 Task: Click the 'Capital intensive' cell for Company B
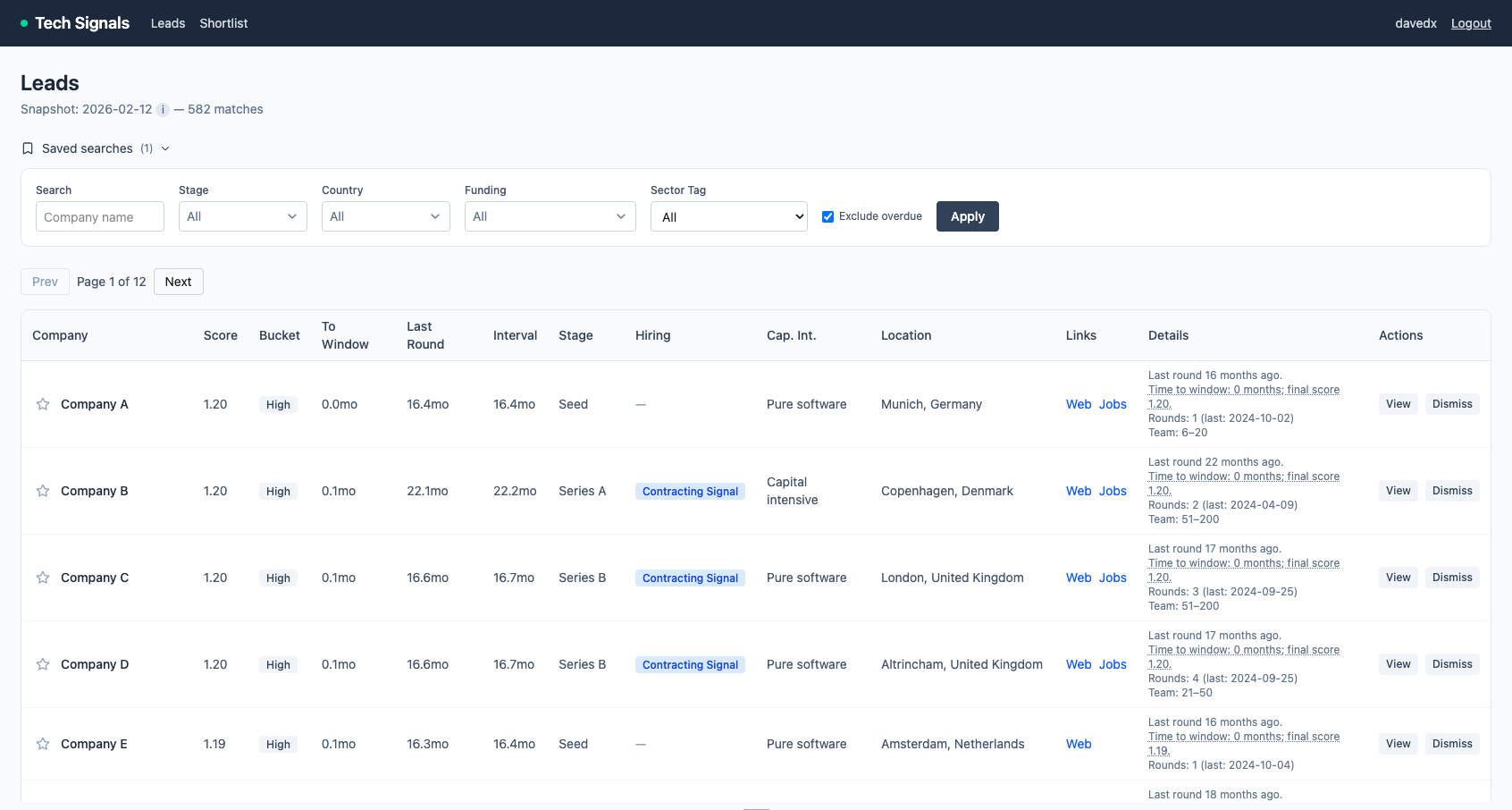[793, 491]
